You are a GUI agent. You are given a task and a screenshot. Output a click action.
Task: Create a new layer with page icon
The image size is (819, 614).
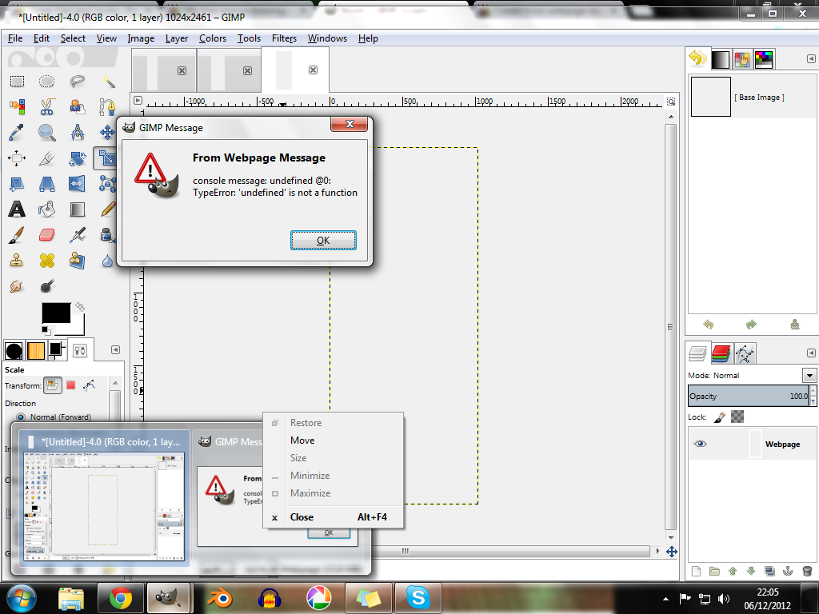(x=696, y=571)
